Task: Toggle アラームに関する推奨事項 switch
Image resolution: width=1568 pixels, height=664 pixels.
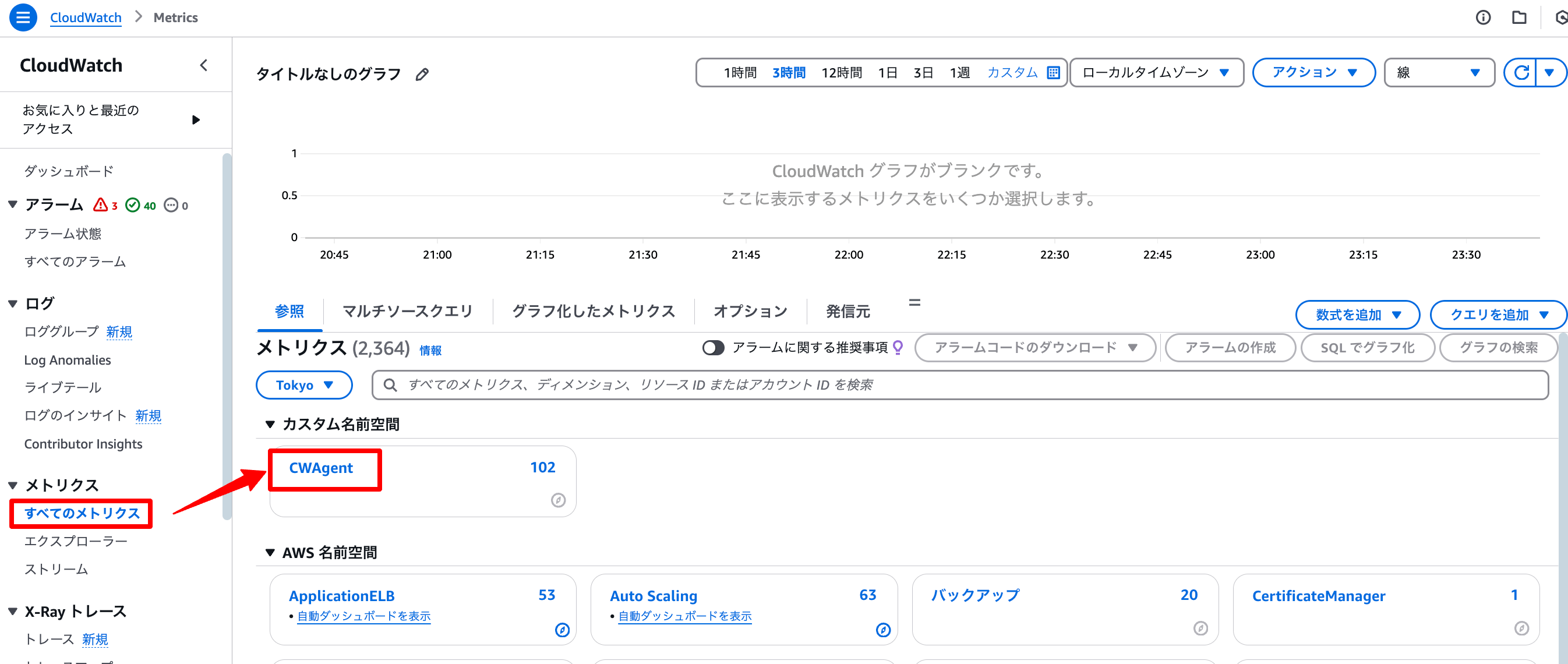Action: (713, 348)
